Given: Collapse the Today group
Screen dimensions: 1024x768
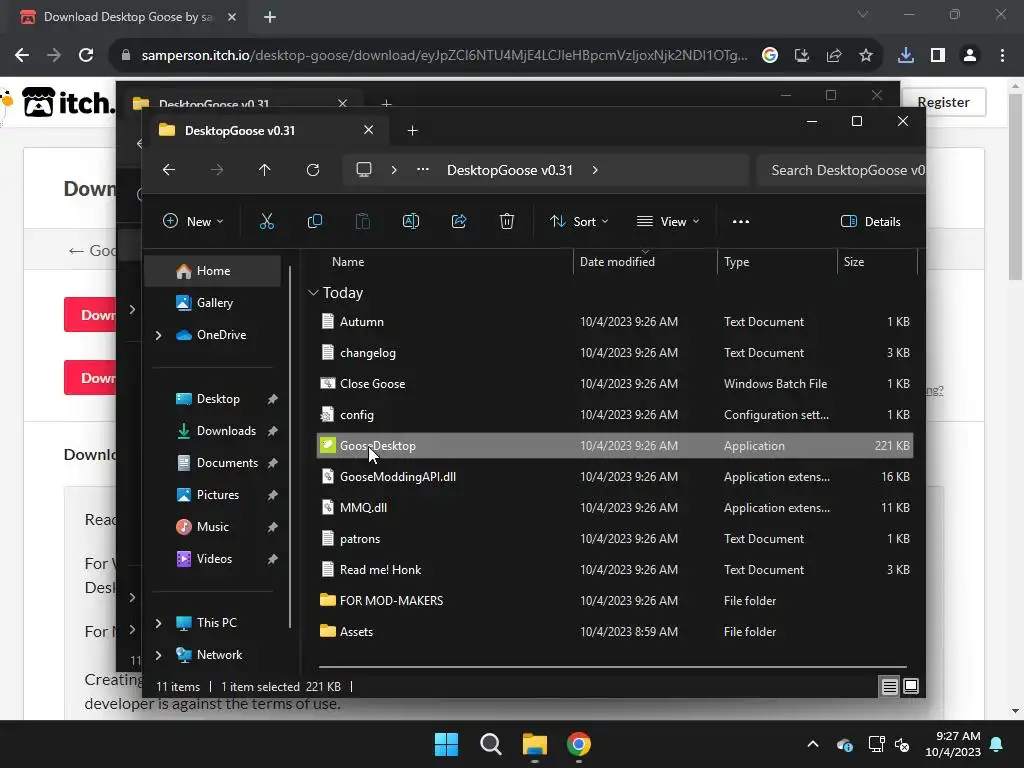Looking at the screenshot, I should pyautogui.click(x=313, y=293).
